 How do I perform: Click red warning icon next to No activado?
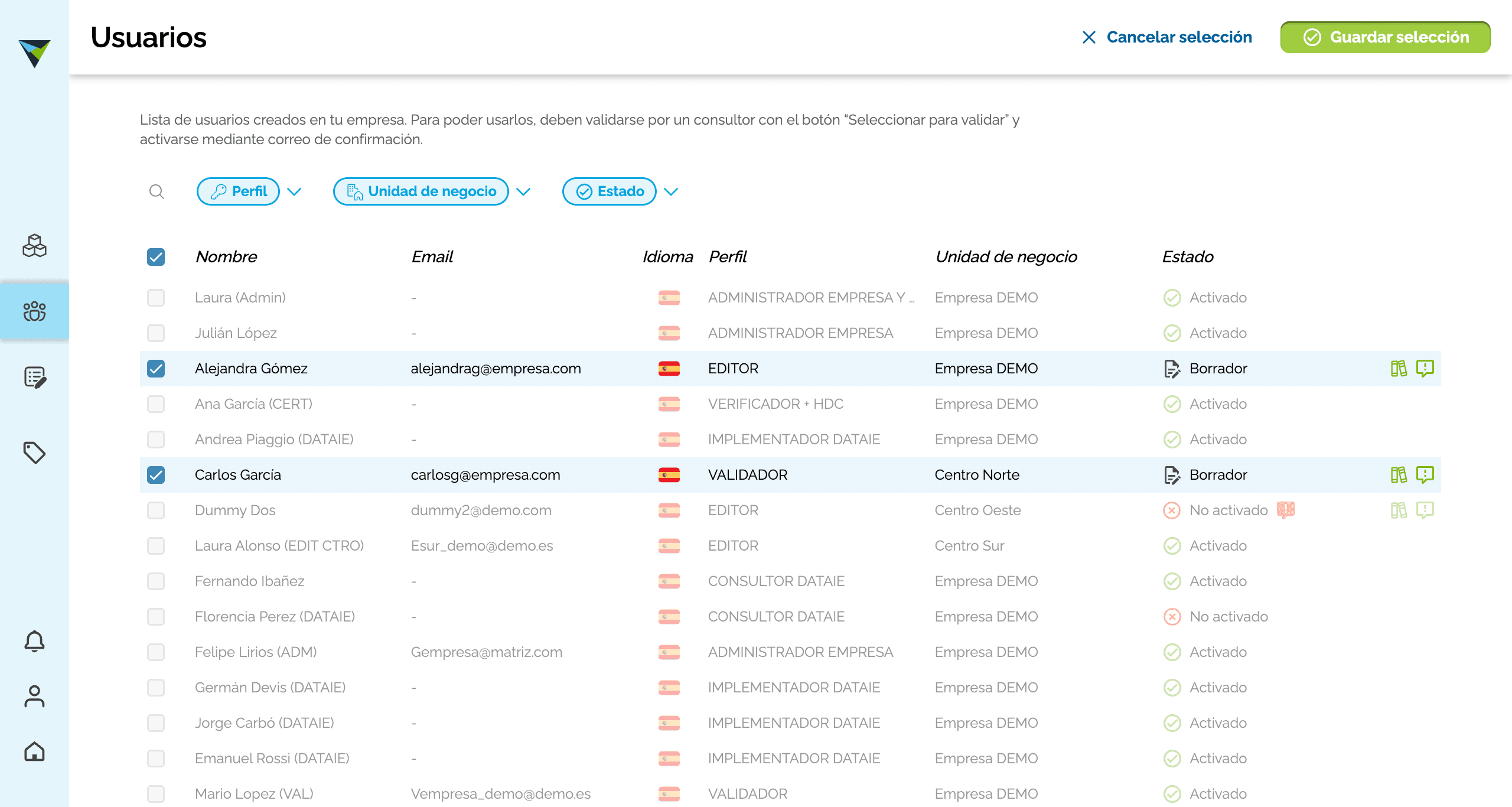[1286, 510]
